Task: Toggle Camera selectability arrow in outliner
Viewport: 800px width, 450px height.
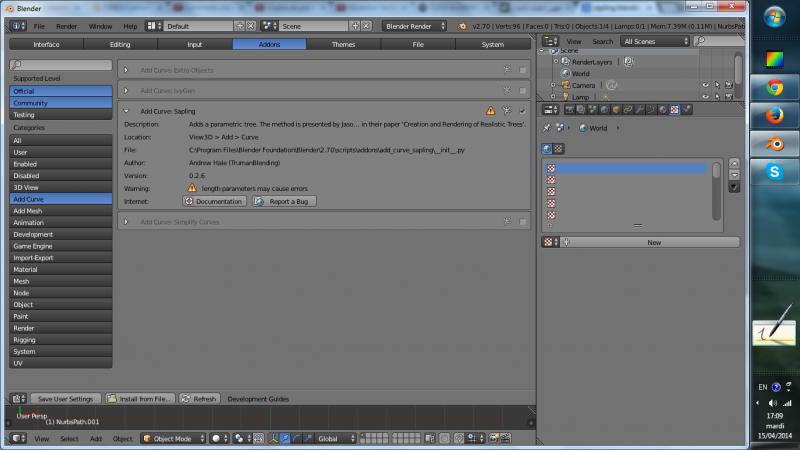Action: [x=717, y=85]
